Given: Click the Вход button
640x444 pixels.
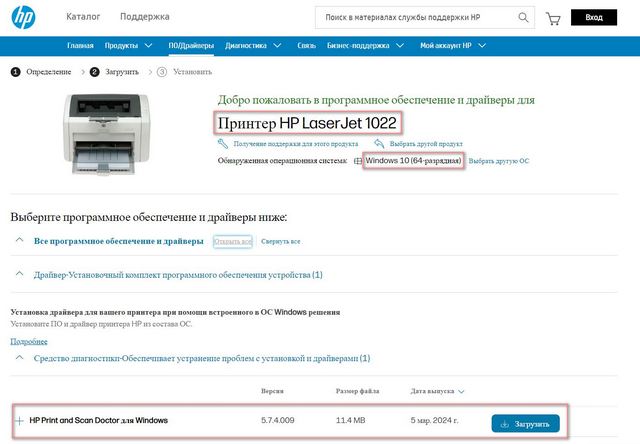Looking at the screenshot, I should 594,17.
